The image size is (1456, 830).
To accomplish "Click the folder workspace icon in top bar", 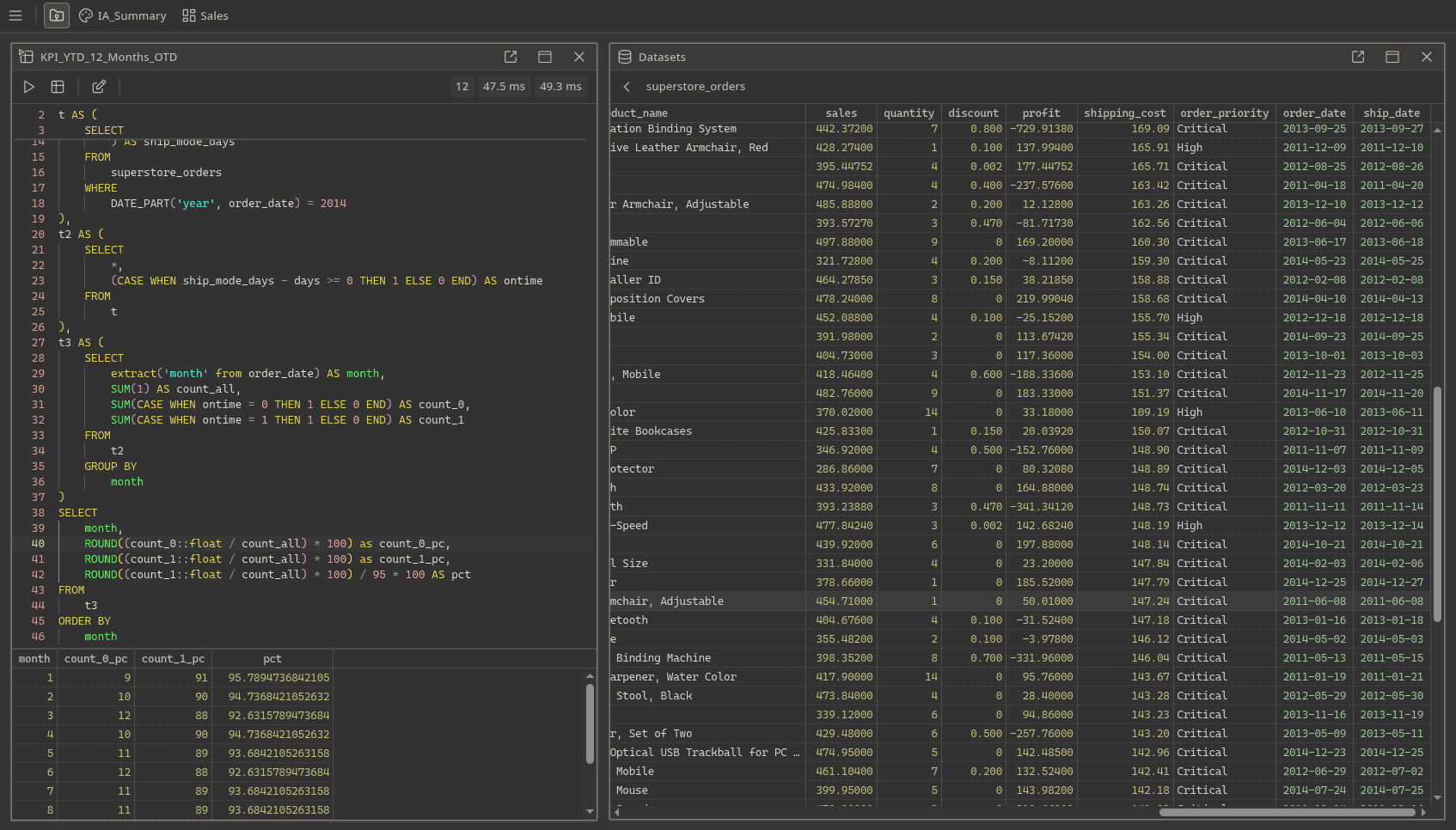I will pyautogui.click(x=56, y=15).
